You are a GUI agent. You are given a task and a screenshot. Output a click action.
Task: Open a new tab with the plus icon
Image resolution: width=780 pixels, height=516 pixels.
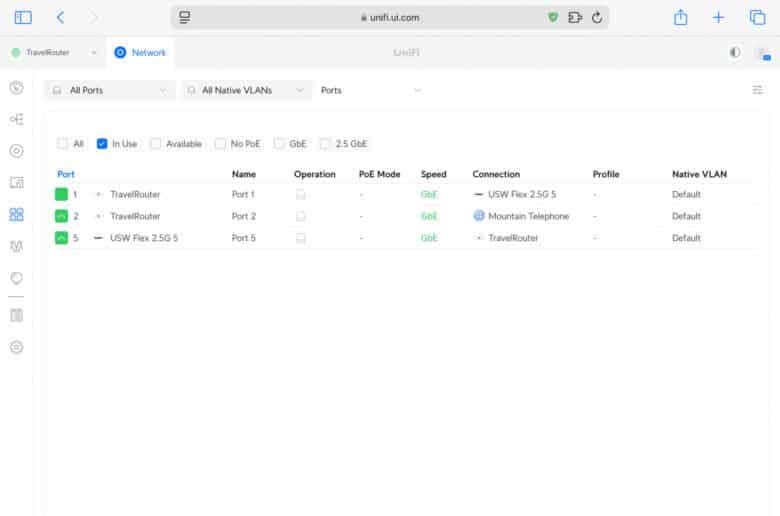pos(718,18)
